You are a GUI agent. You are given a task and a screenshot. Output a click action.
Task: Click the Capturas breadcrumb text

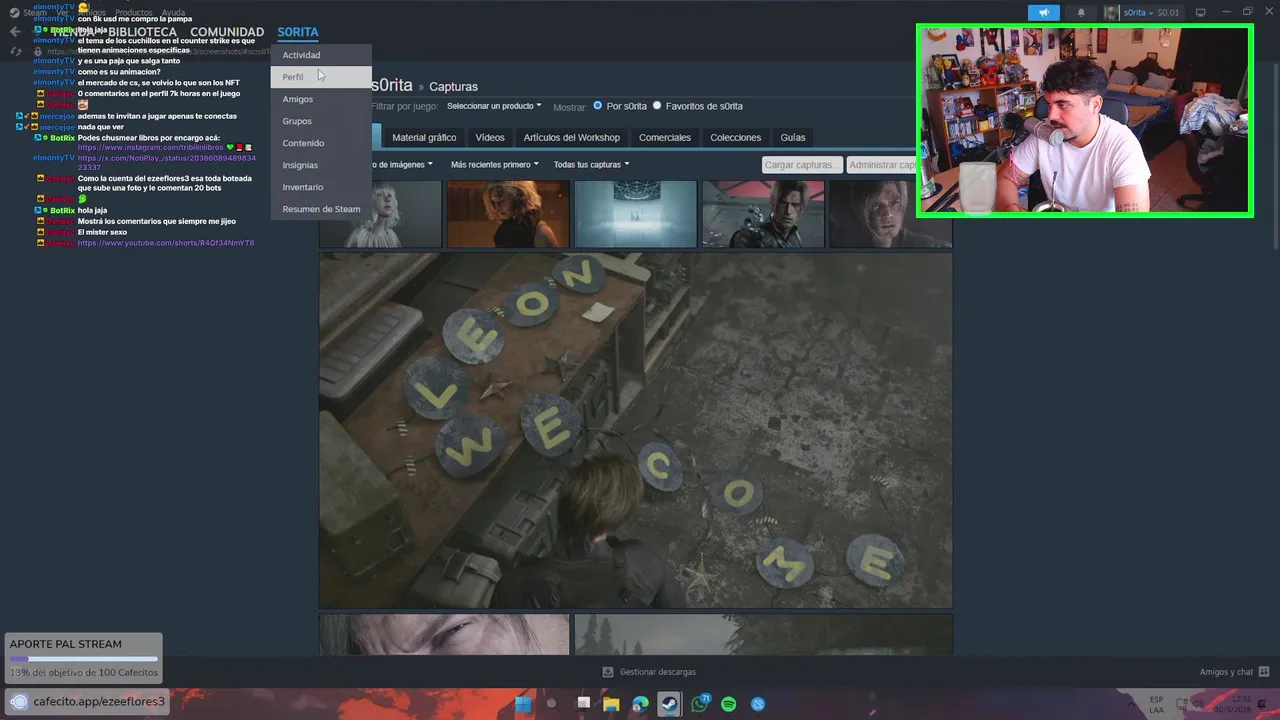453,87
